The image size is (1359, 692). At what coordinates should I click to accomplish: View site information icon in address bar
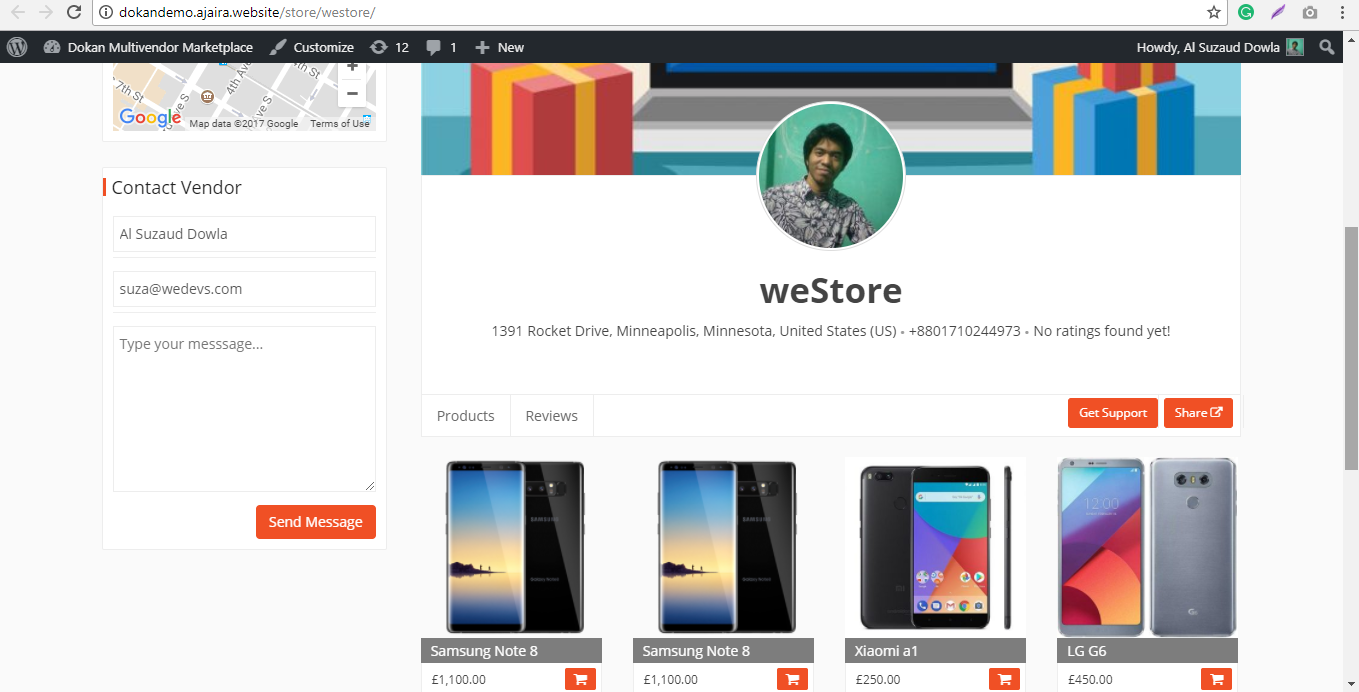tap(106, 13)
